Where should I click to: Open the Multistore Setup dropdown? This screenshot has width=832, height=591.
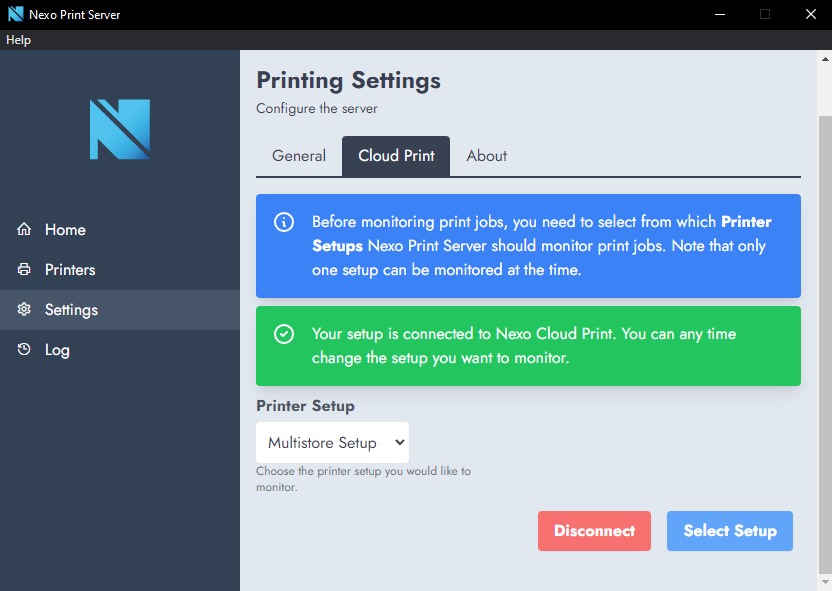(x=332, y=442)
